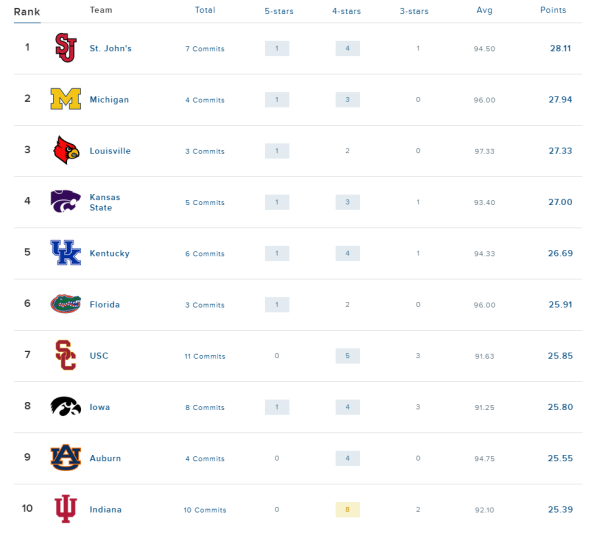Screen dimensions: 600x535
Task: Click the Florida Gators logo
Action: pyautogui.click(x=65, y=304)
